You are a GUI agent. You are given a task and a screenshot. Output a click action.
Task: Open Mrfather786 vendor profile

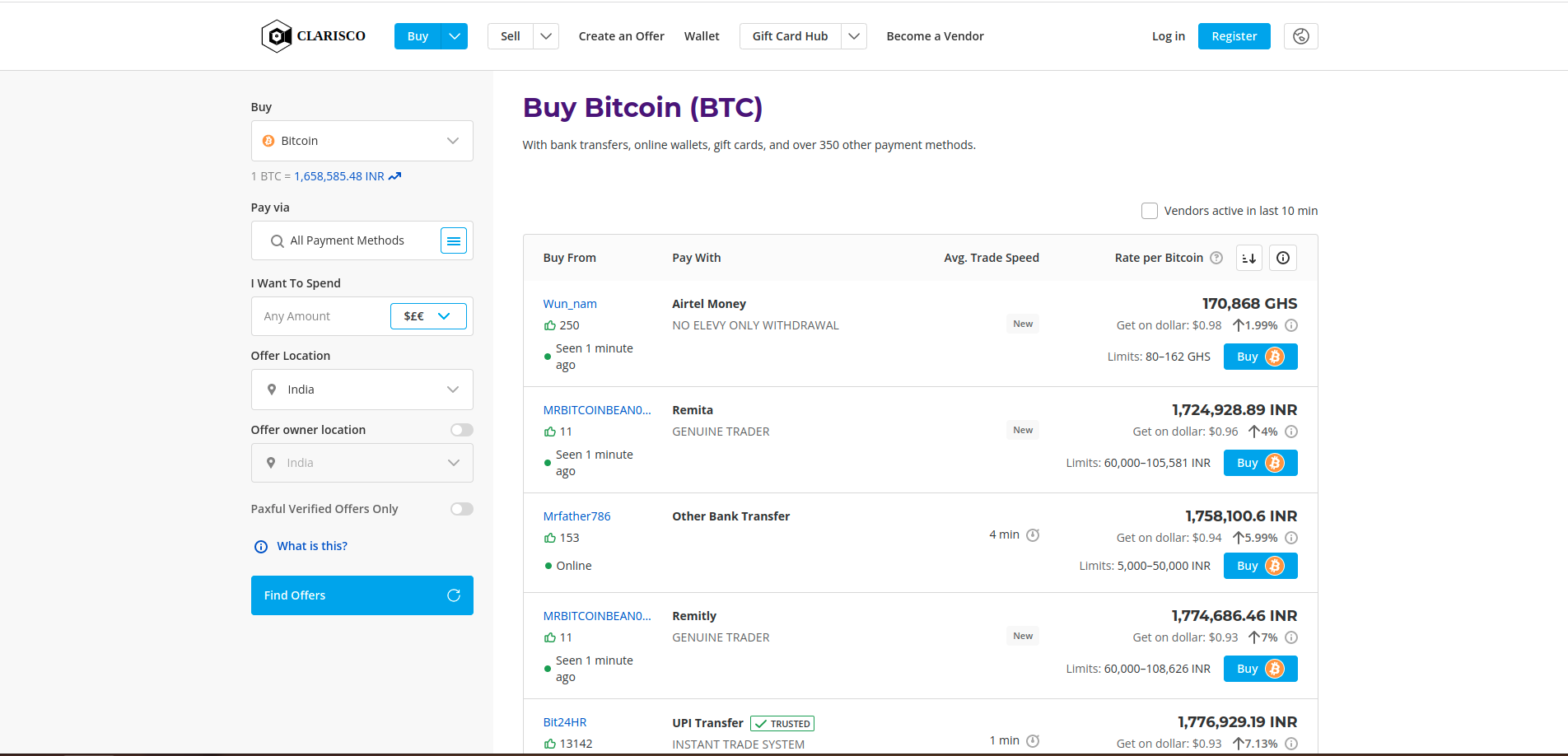tap(577, 516)
